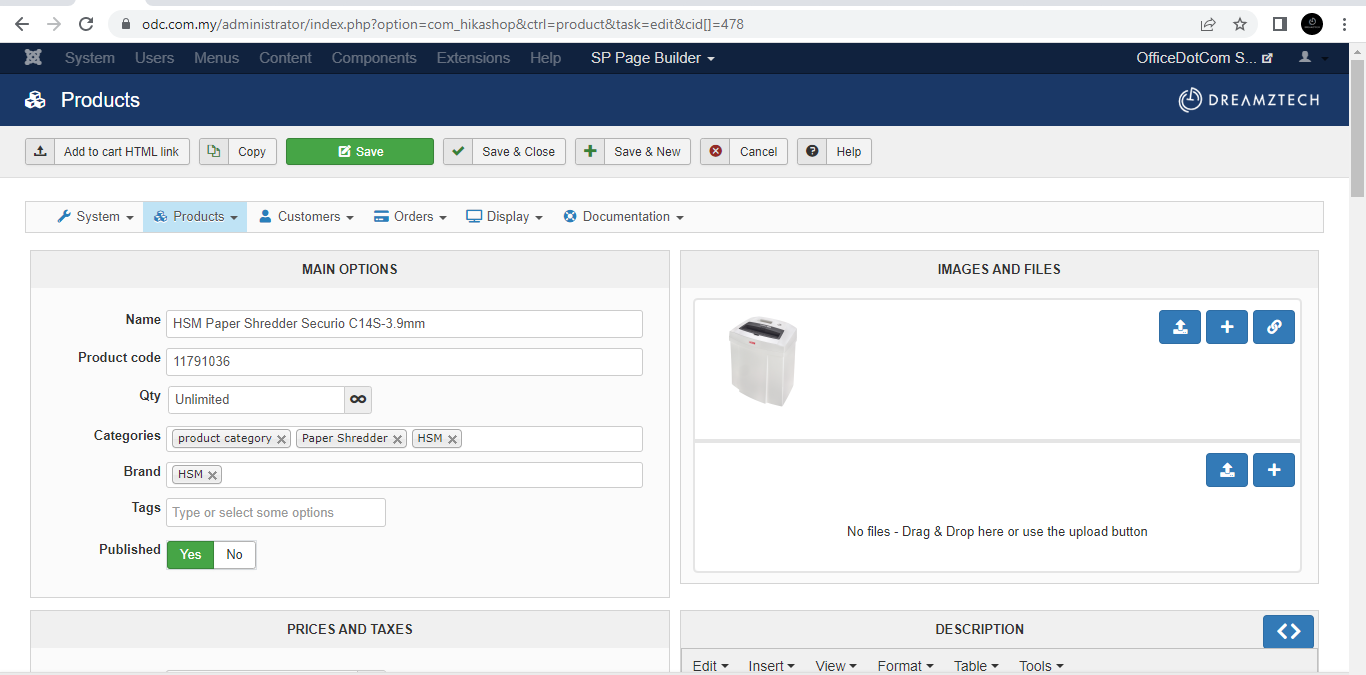Screen dimensions: 1366x675
Task: Click the product Name input field
Action: [404, 324]
